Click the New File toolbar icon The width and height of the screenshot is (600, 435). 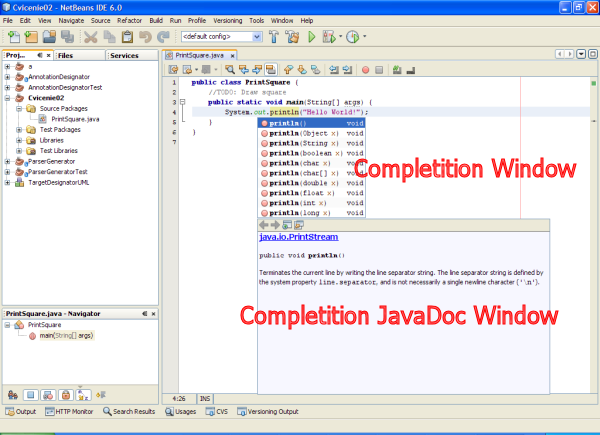(x=14, y=37)
